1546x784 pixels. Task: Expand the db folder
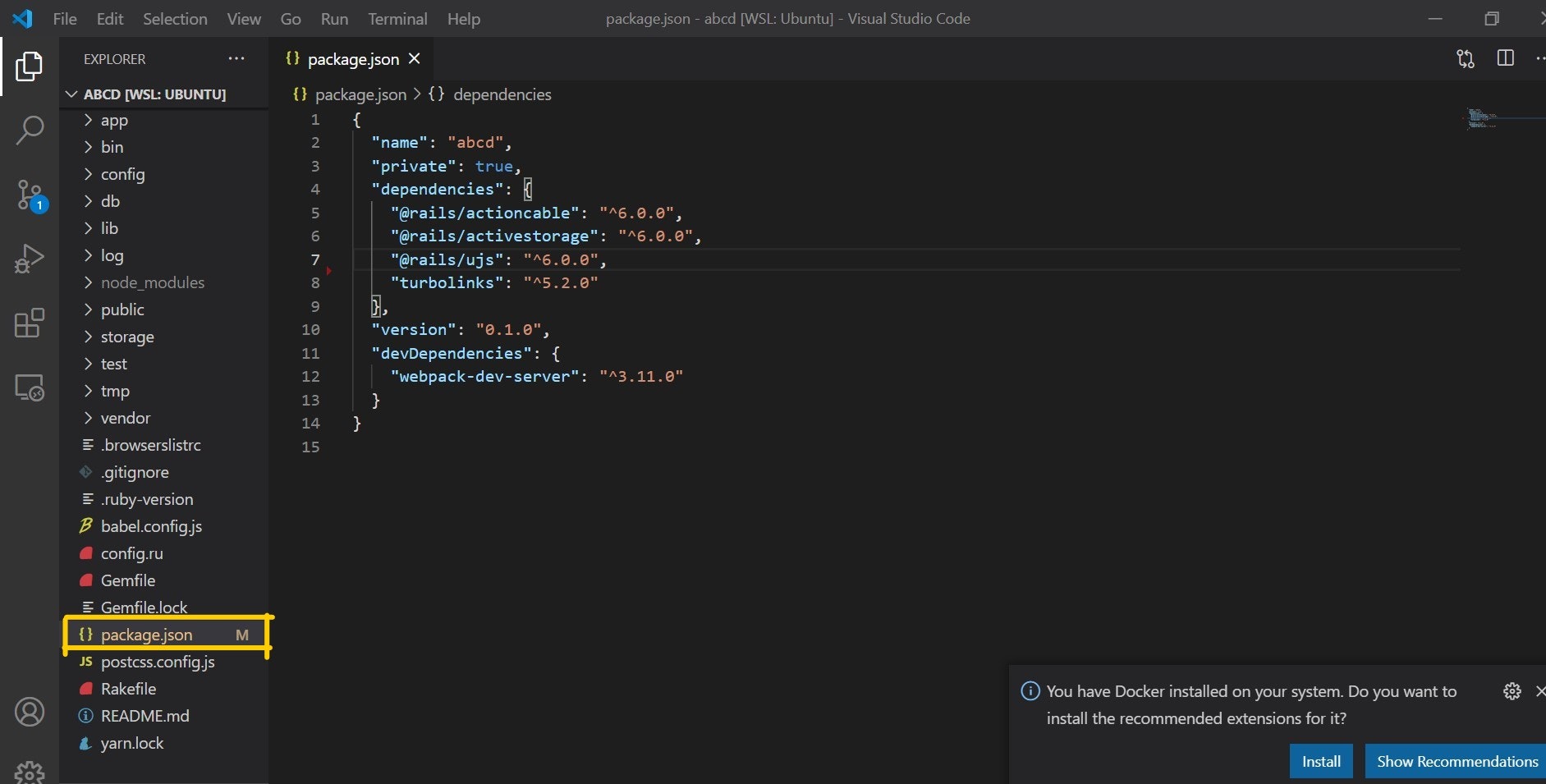click(x=164, y=201)
